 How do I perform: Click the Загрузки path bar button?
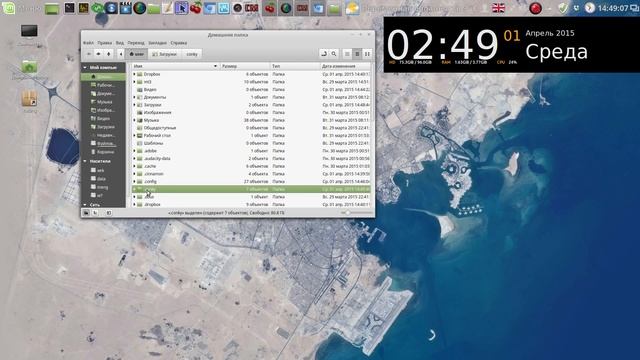[164, 54]
